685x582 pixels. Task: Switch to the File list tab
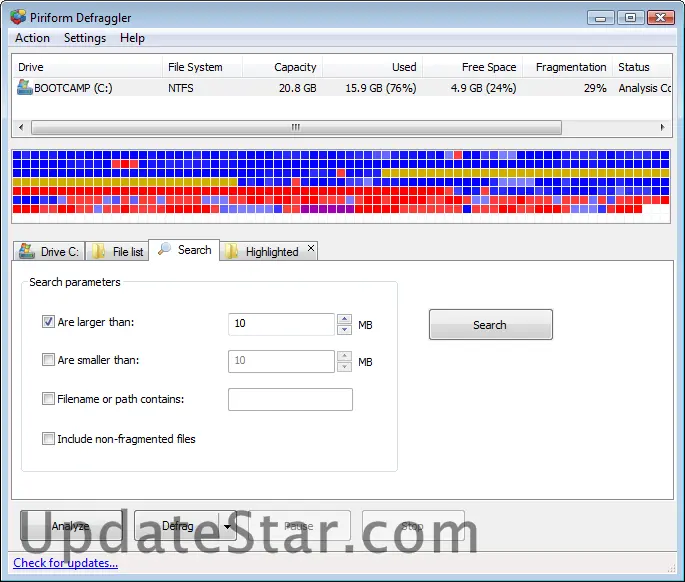(x=117, y=251)
